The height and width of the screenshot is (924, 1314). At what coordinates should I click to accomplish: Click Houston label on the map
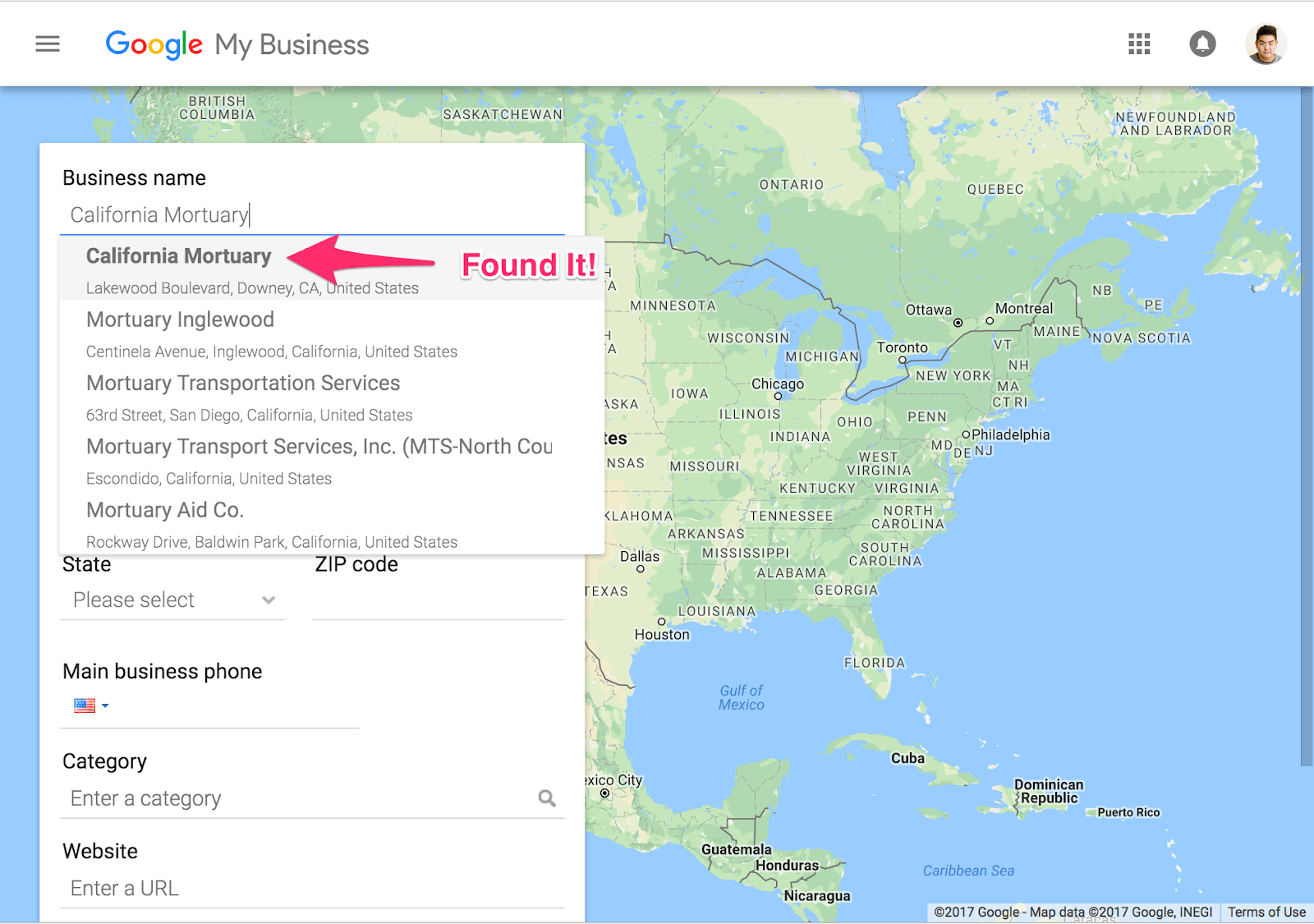[662, 635]
